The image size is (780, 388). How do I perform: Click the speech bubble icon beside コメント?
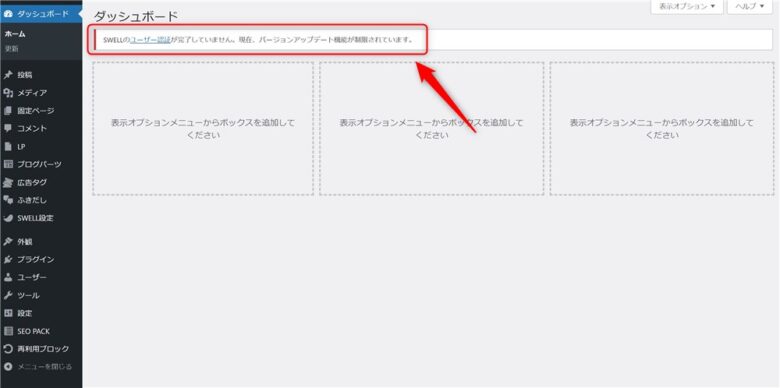coord(7,128)
